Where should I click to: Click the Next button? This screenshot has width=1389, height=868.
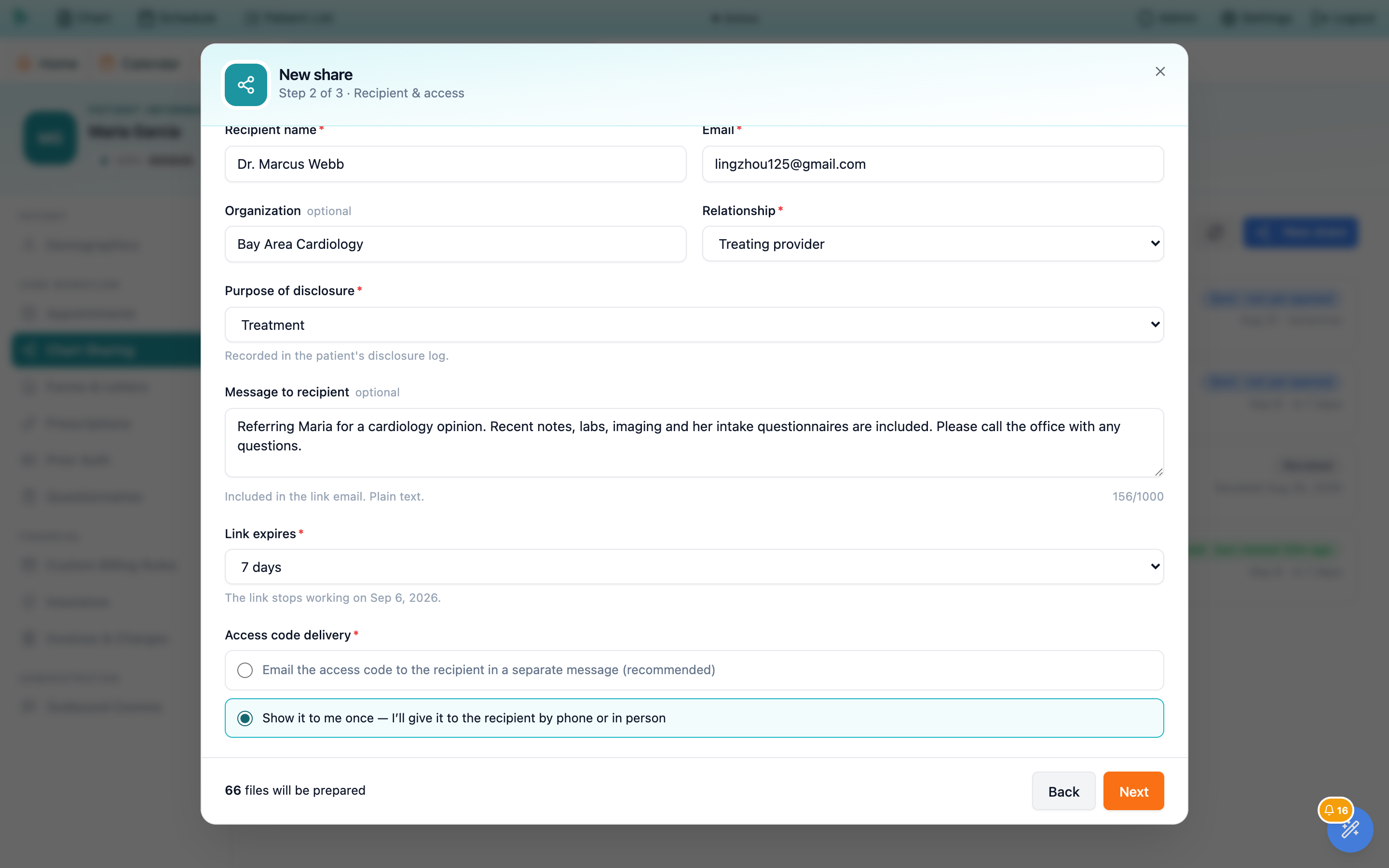point(1133,791)
